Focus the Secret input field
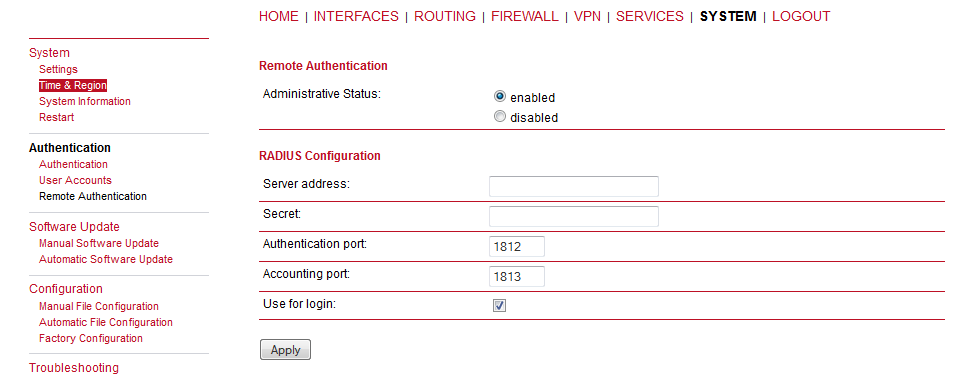This screenshot has height=379, width=971. click(x=573, y=217)
